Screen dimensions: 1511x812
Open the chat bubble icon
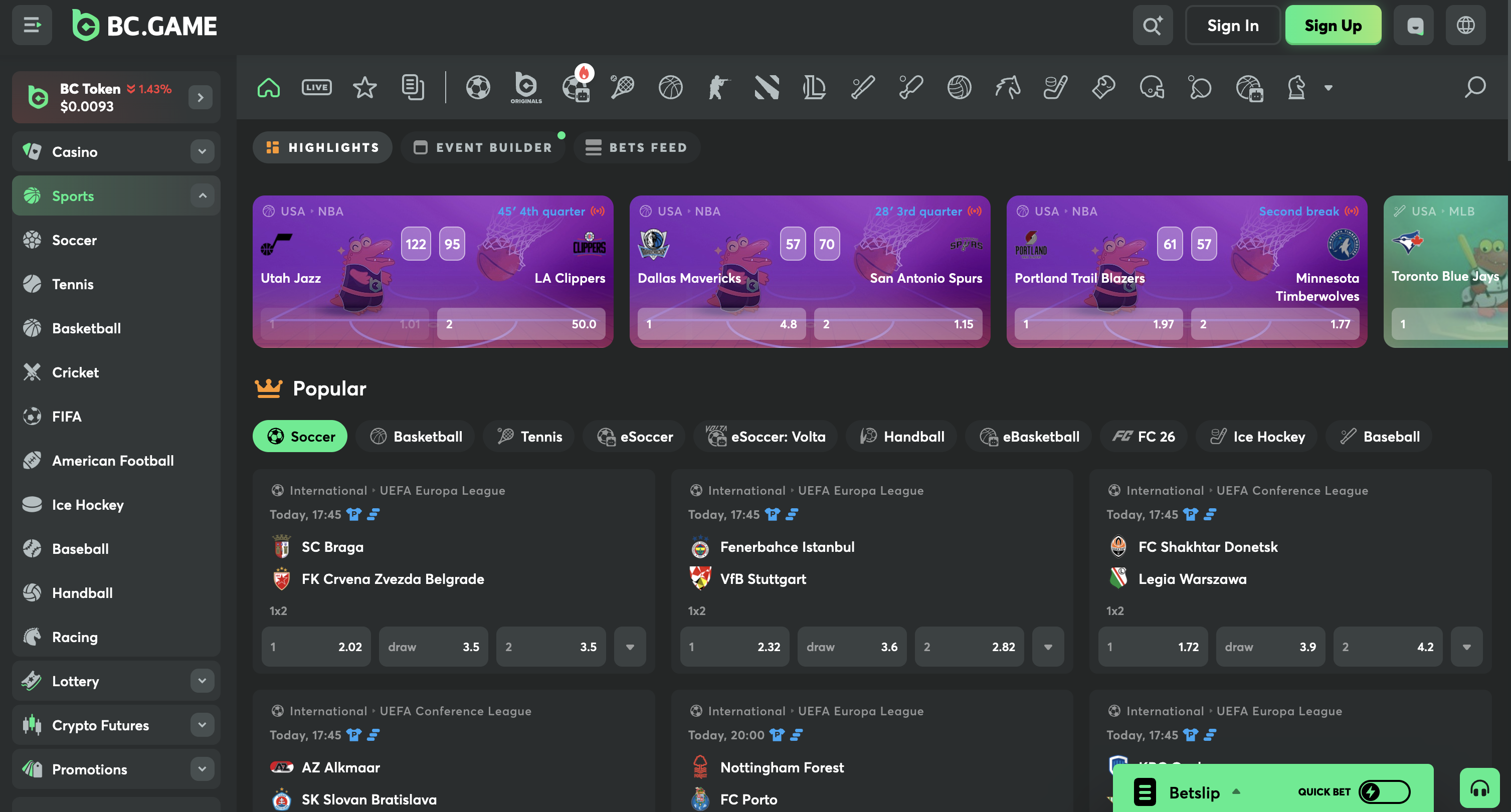click(x=1414, y=25)
